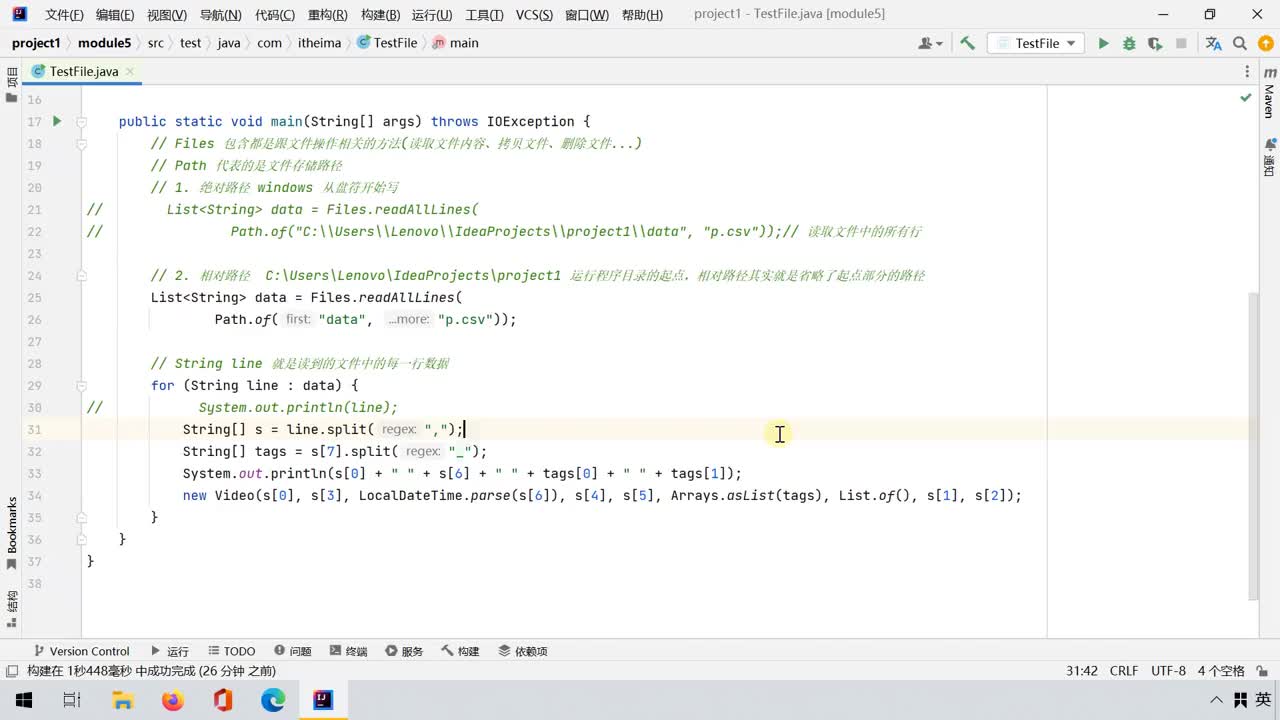Click the gutter run arrow beside main method

57,121
